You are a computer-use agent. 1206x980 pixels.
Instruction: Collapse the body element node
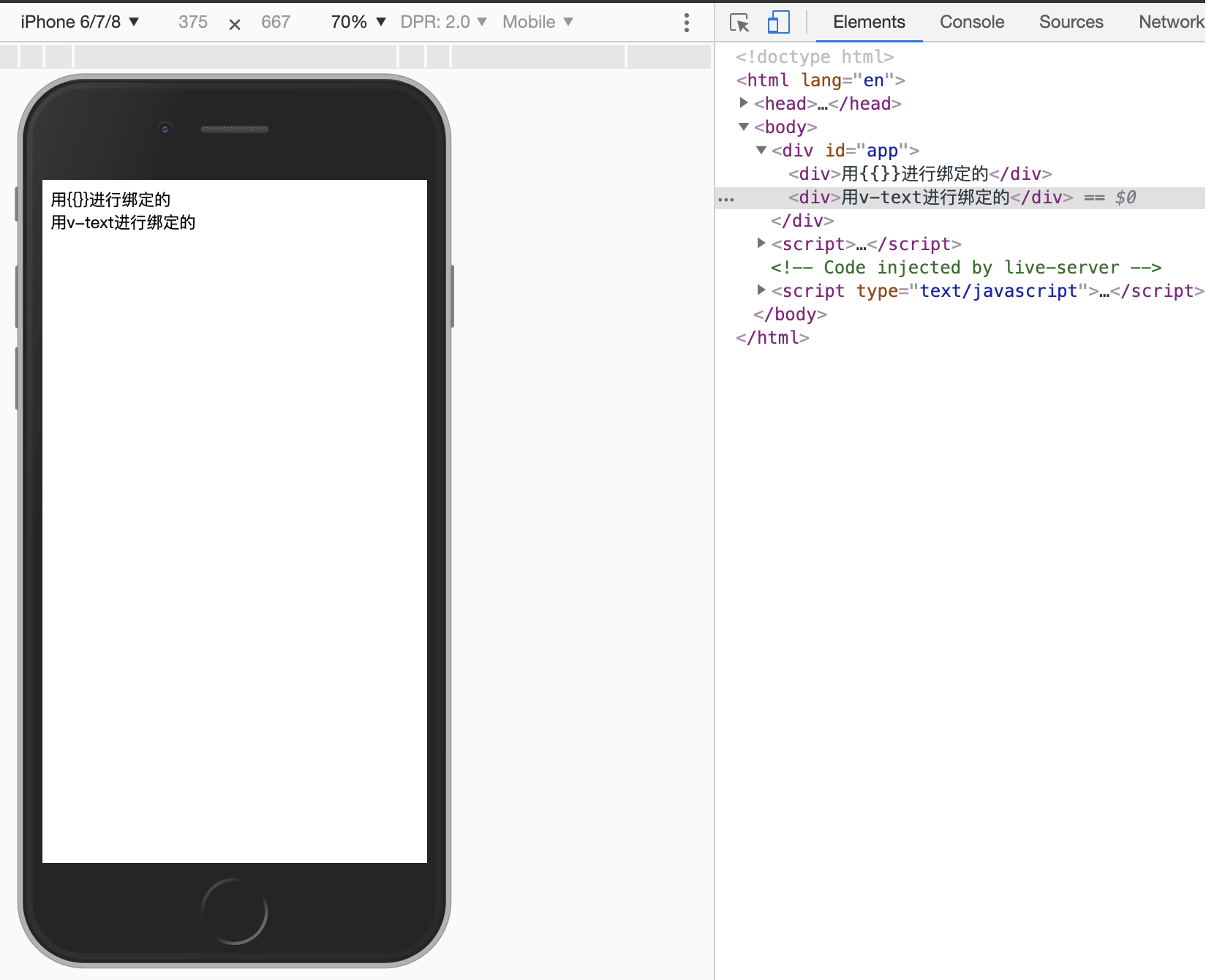click(744, 127)
